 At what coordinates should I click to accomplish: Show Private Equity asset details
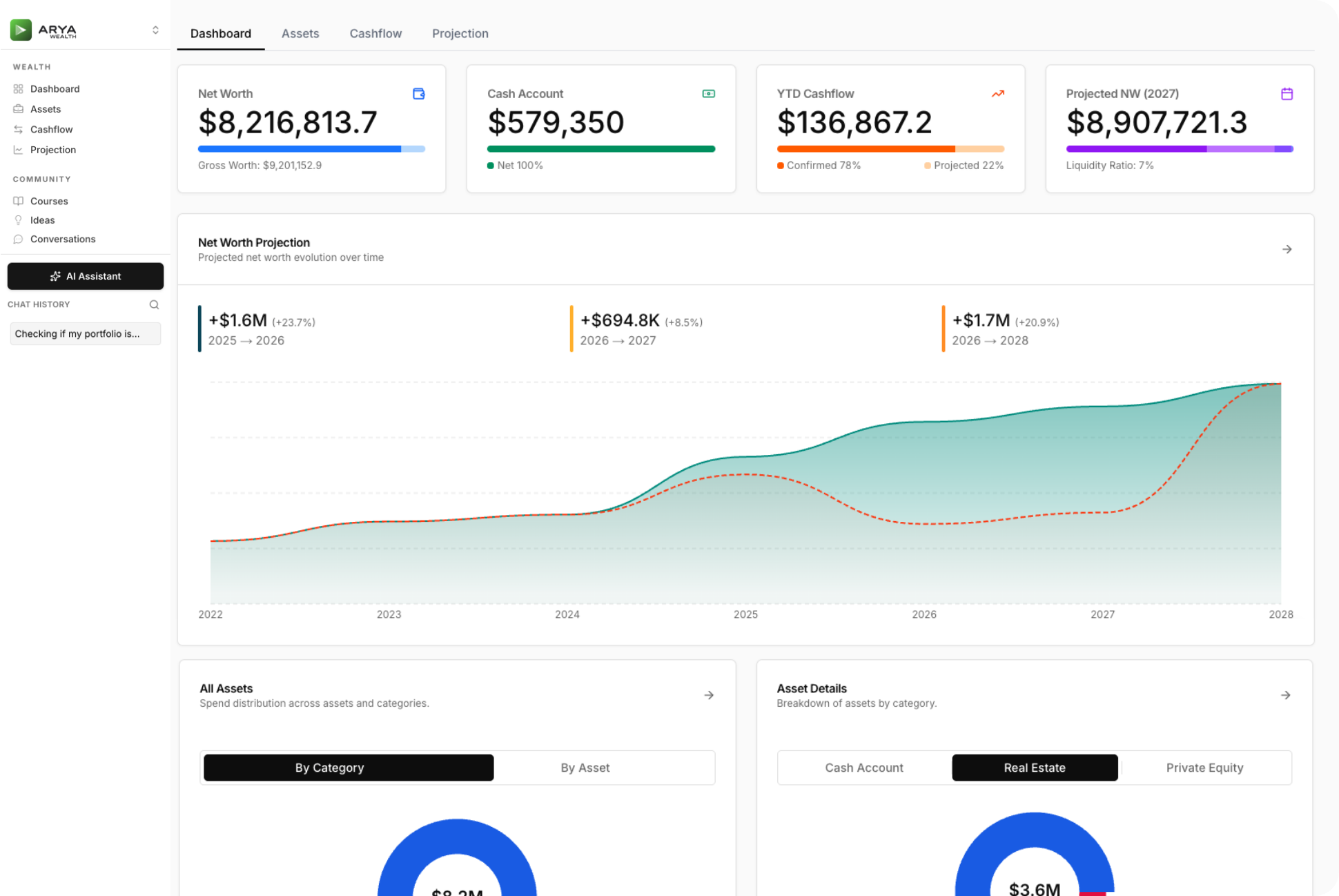point(1204,768)
